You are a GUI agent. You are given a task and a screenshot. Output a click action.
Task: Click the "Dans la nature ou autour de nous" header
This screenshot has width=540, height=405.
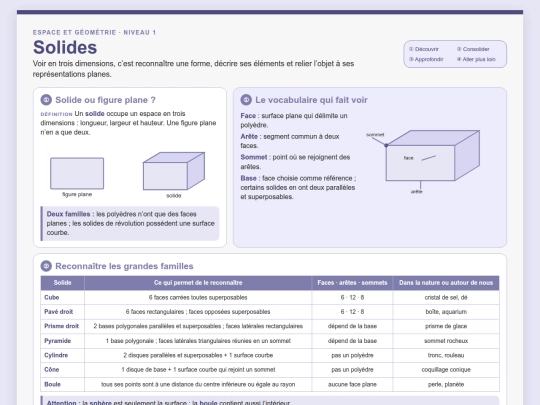[x=446, y=283]
